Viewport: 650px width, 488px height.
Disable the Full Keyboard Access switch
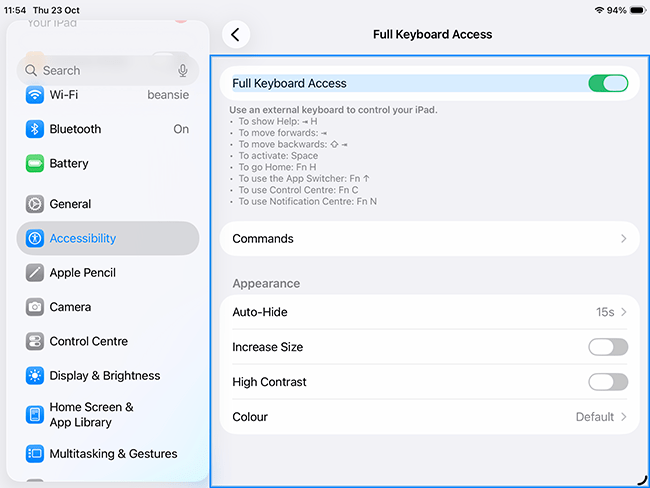[608, 83]
